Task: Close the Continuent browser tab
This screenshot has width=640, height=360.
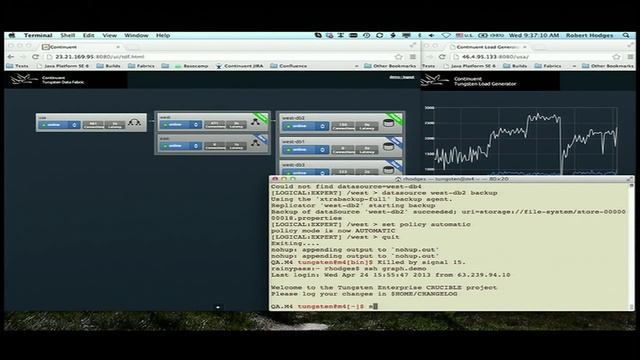Action: [x=118, y=47]
